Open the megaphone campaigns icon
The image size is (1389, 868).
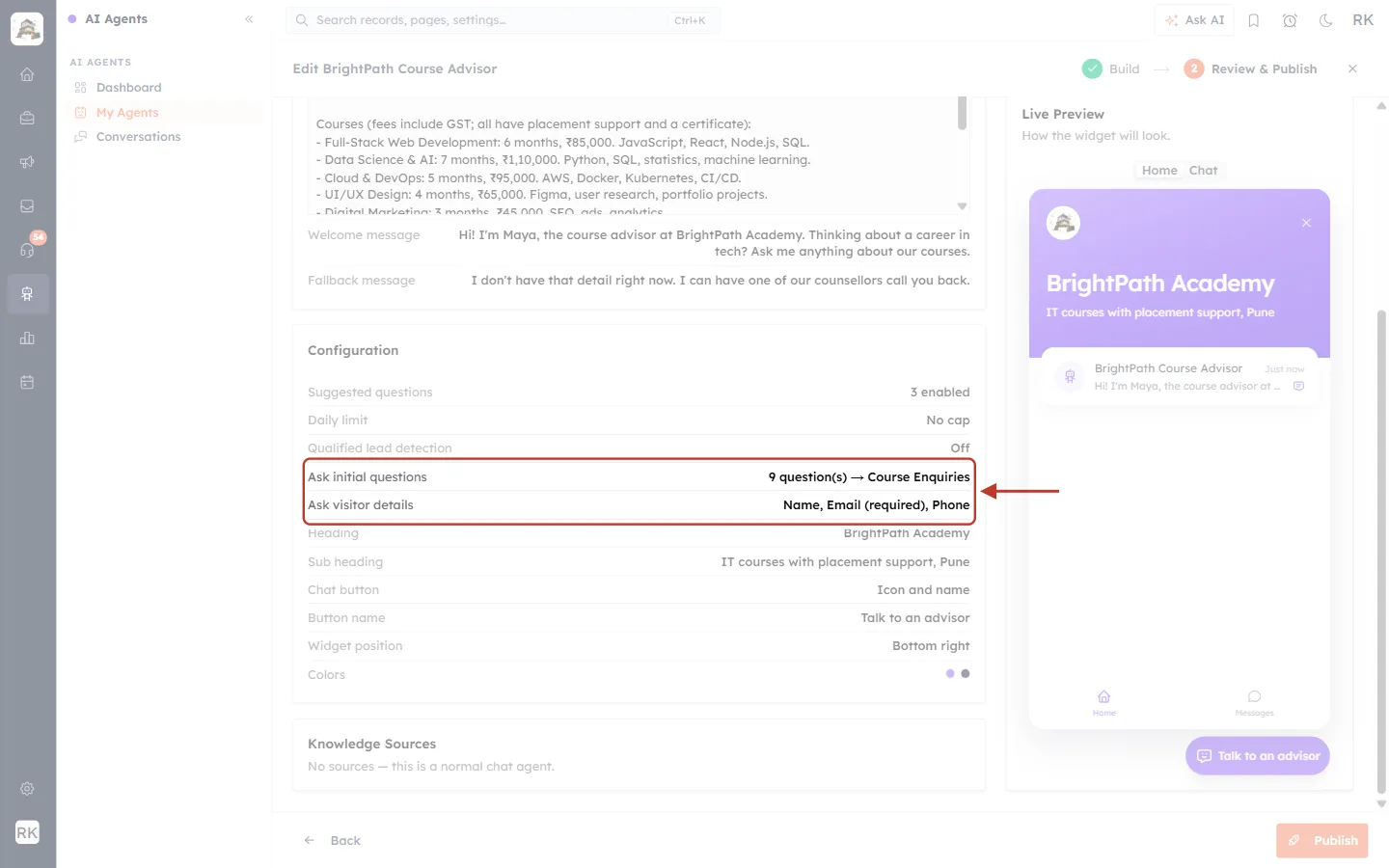coord(27,162)
